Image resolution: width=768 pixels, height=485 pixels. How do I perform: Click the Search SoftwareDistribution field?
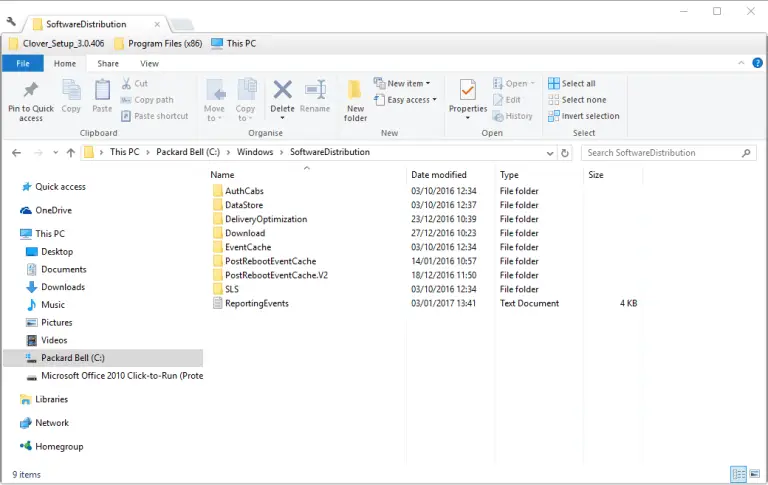[x=662, y=153]
